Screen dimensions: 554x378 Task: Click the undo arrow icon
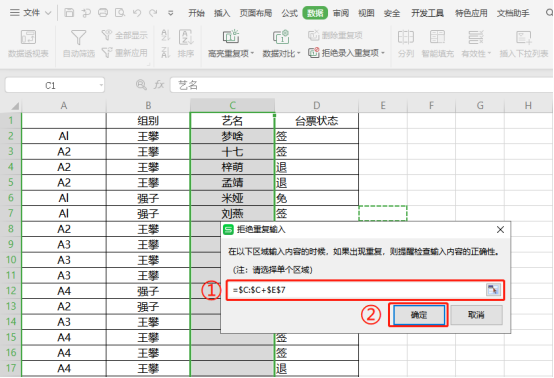(137, 13)
